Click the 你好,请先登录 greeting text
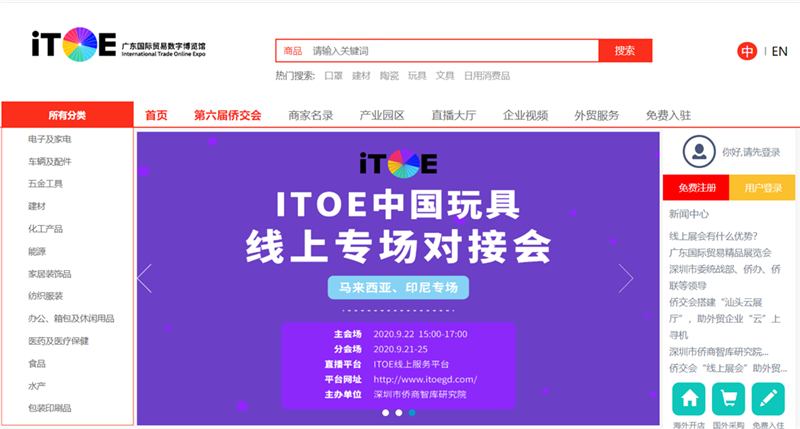This screenshot has height=429, width=800. click(751, 152)
